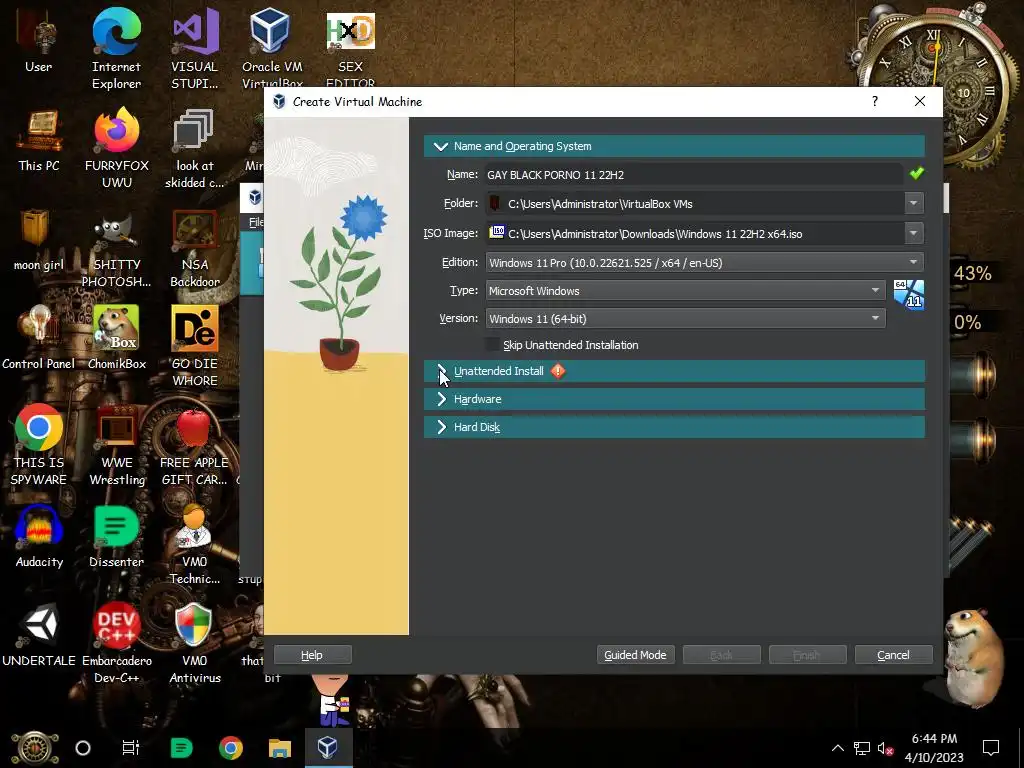Select Embarcadero Dev-C++ desktop icon
The height and width of the screenshot is (768, 1024).
(x=117, y=643)
